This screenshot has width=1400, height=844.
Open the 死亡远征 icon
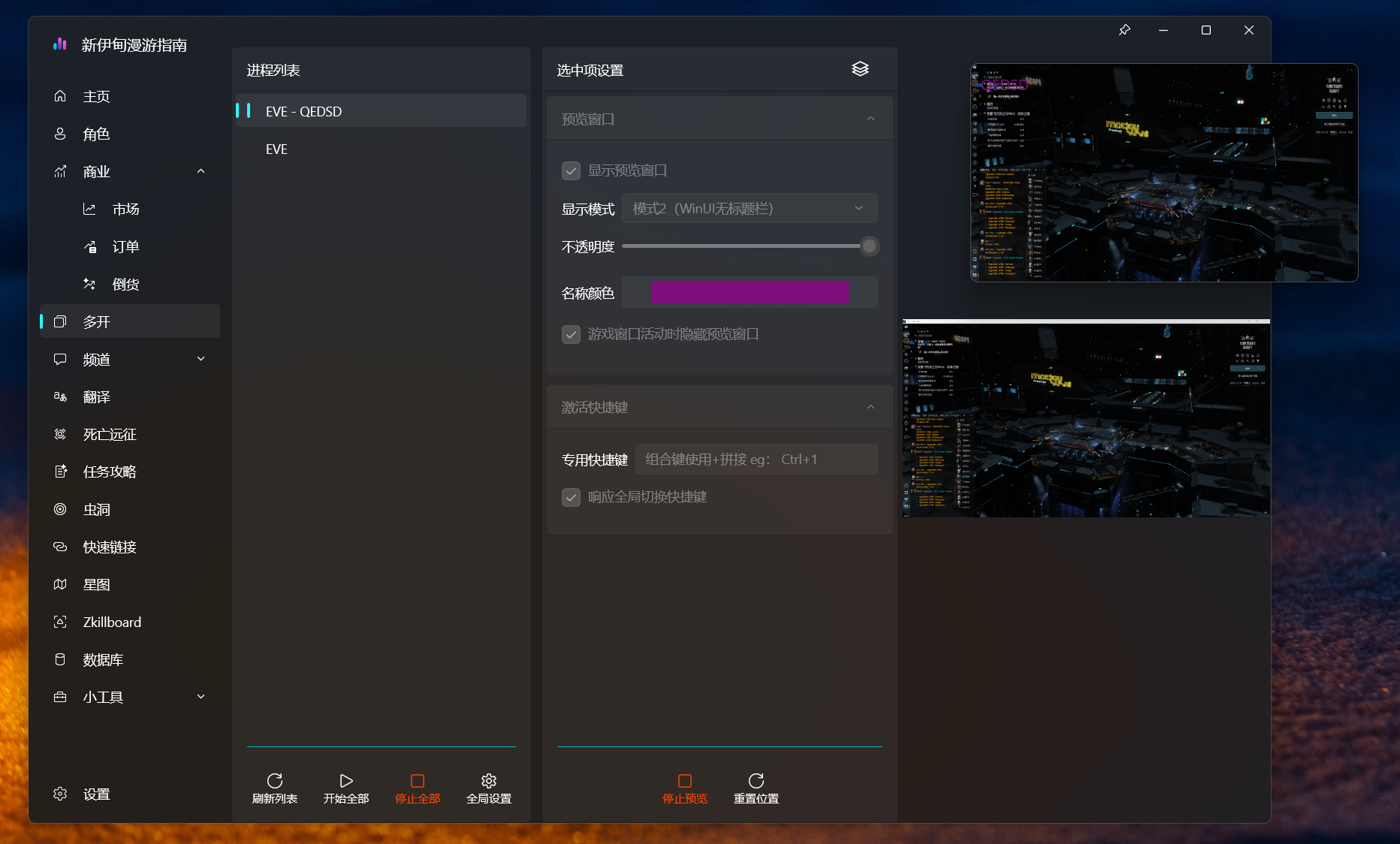coord(60,434)
